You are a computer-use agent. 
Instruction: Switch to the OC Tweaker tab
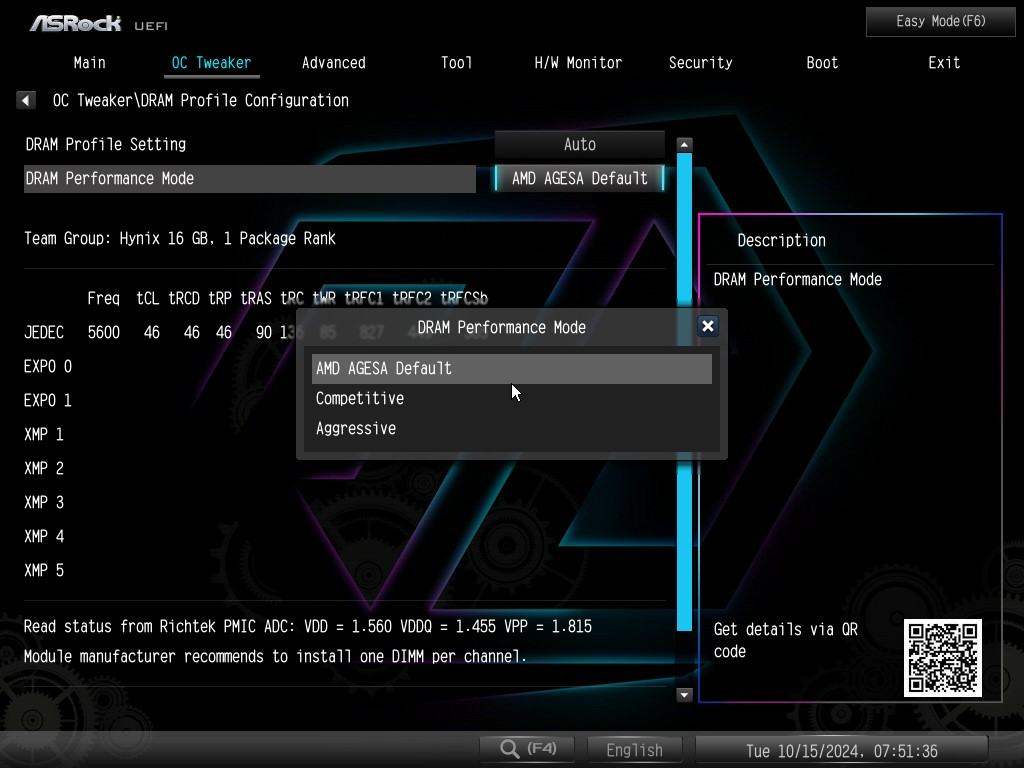[x=211, y=63]
